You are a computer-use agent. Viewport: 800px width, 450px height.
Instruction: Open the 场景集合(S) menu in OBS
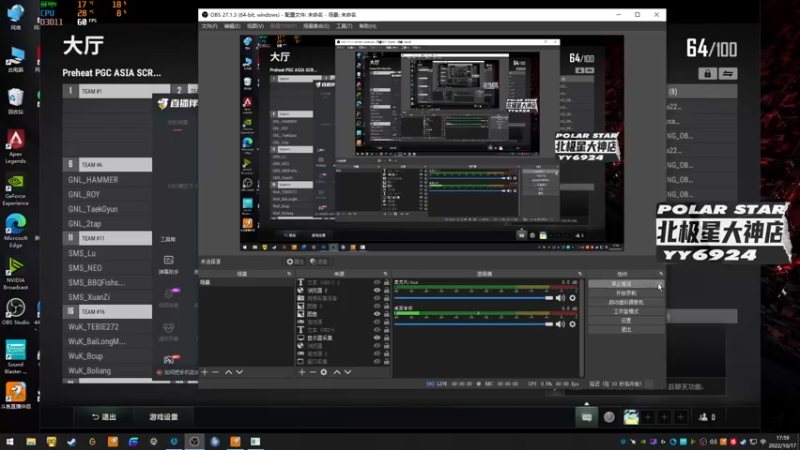click(x=316, y=26)
